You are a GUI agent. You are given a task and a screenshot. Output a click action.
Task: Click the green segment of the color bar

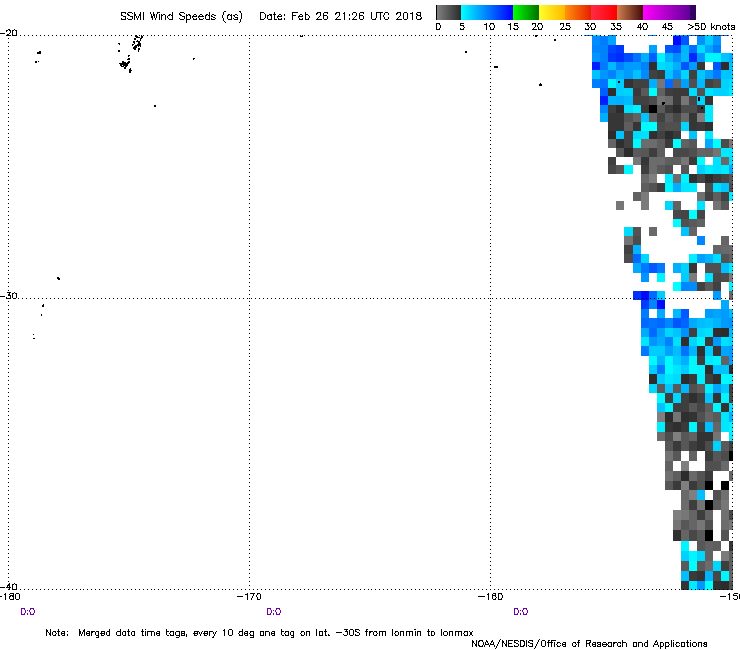pyautogui.click(x=527, y=12)
